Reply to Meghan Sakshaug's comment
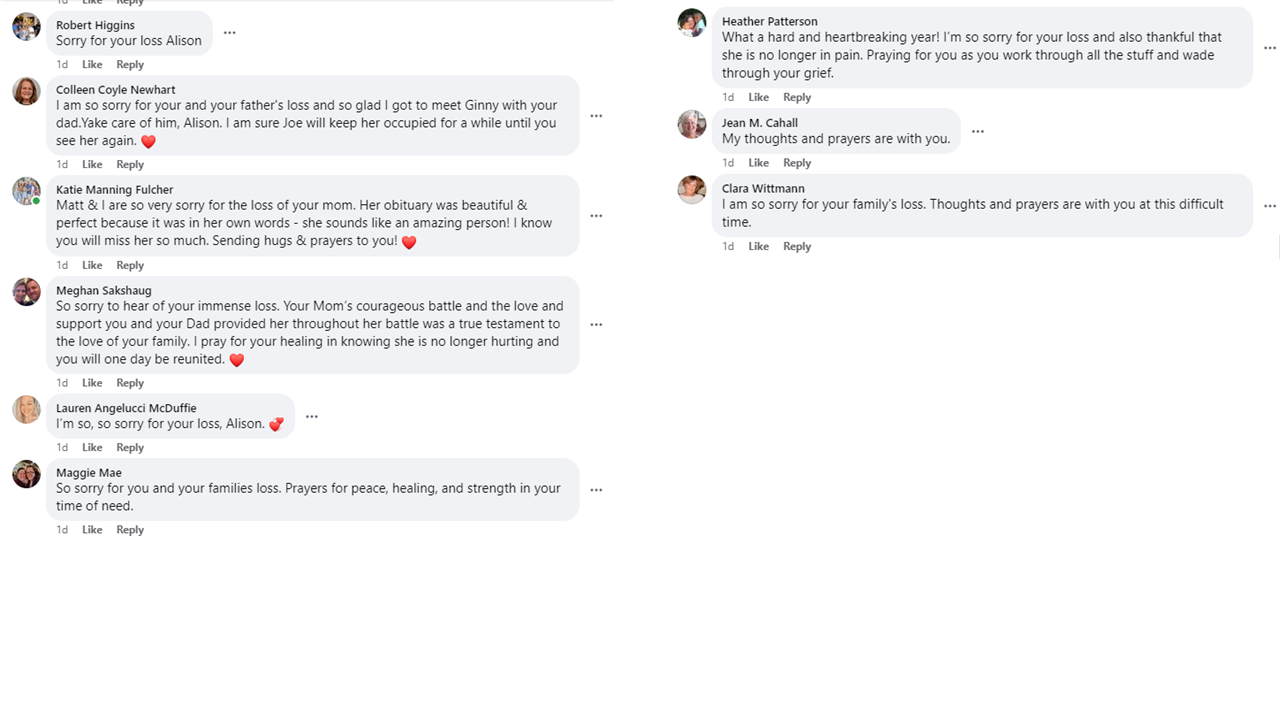Viewport: 1280px width, 720px height. tap(130, 384)
